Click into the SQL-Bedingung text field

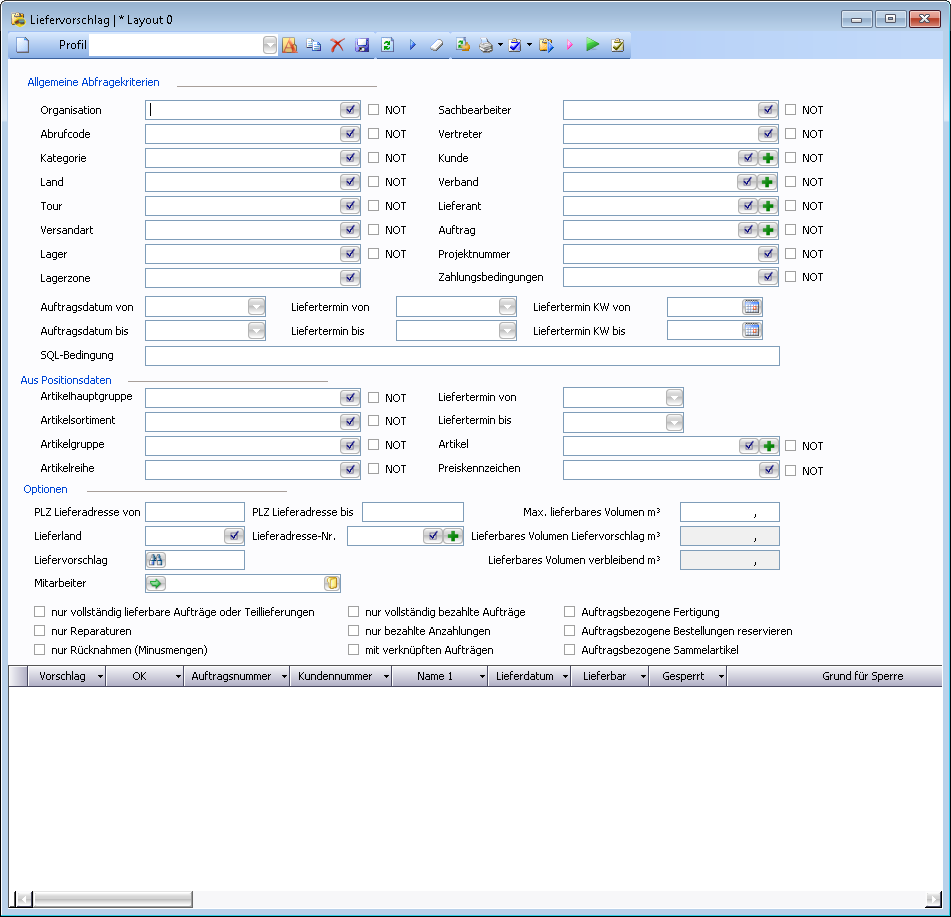point(461,356)
